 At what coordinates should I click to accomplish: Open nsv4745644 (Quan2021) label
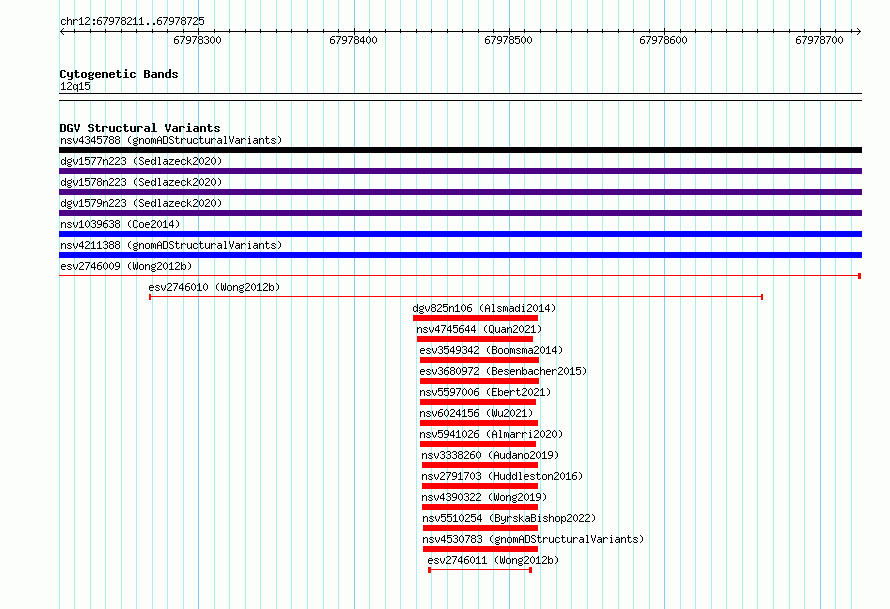(479, 329)
